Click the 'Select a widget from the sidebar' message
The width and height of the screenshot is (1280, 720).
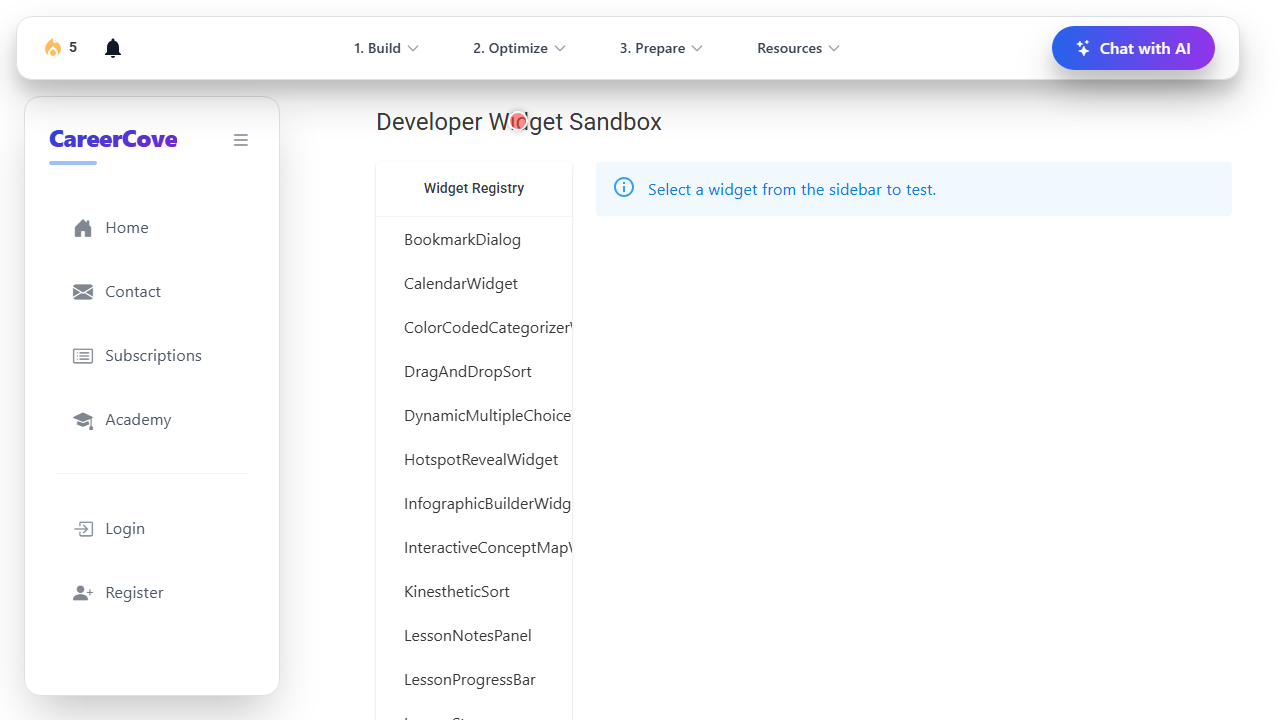tap(792, 190)
